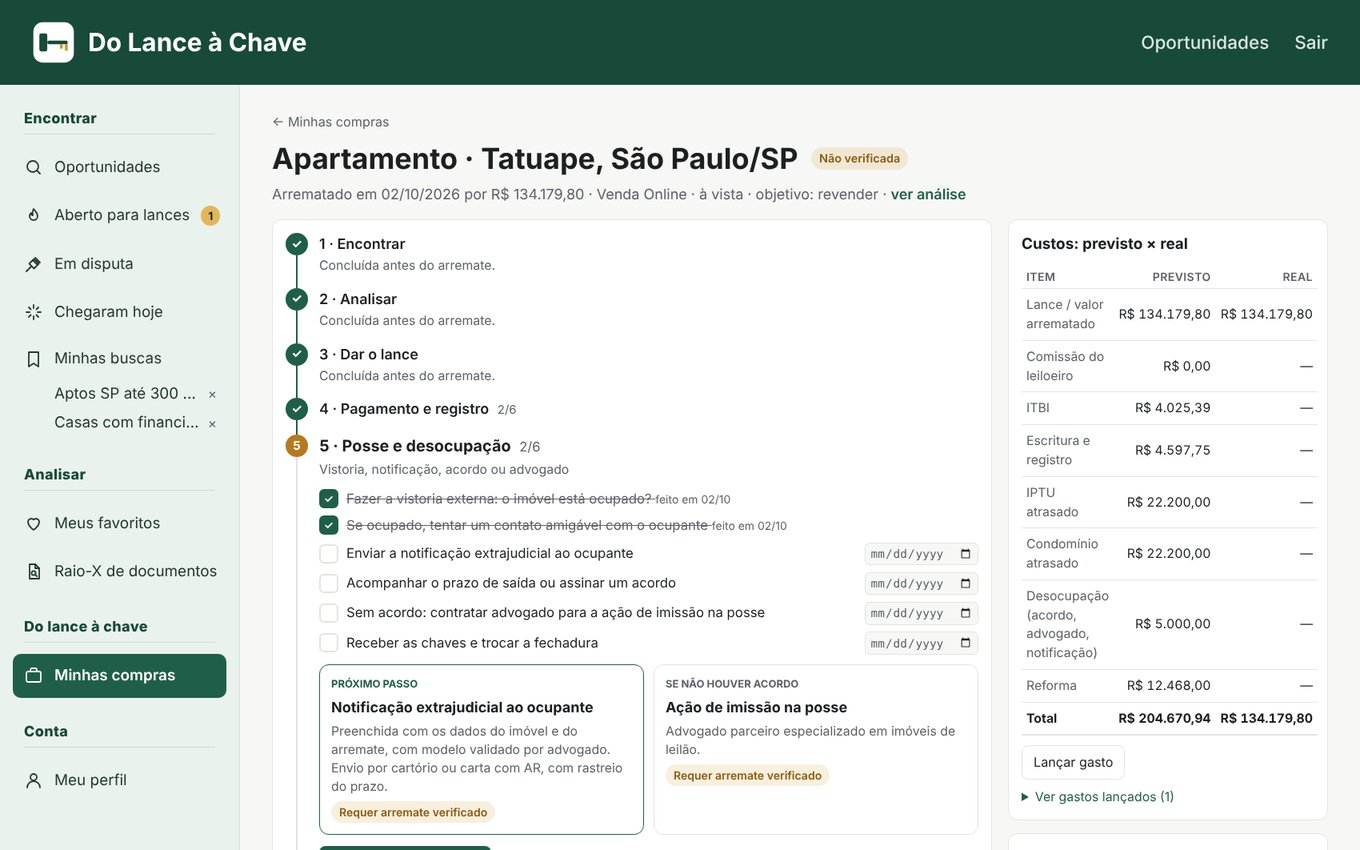Remove the saved search 'Casas com financi...'
This screenshot has height=850, width=1360.
click(212, 423)
